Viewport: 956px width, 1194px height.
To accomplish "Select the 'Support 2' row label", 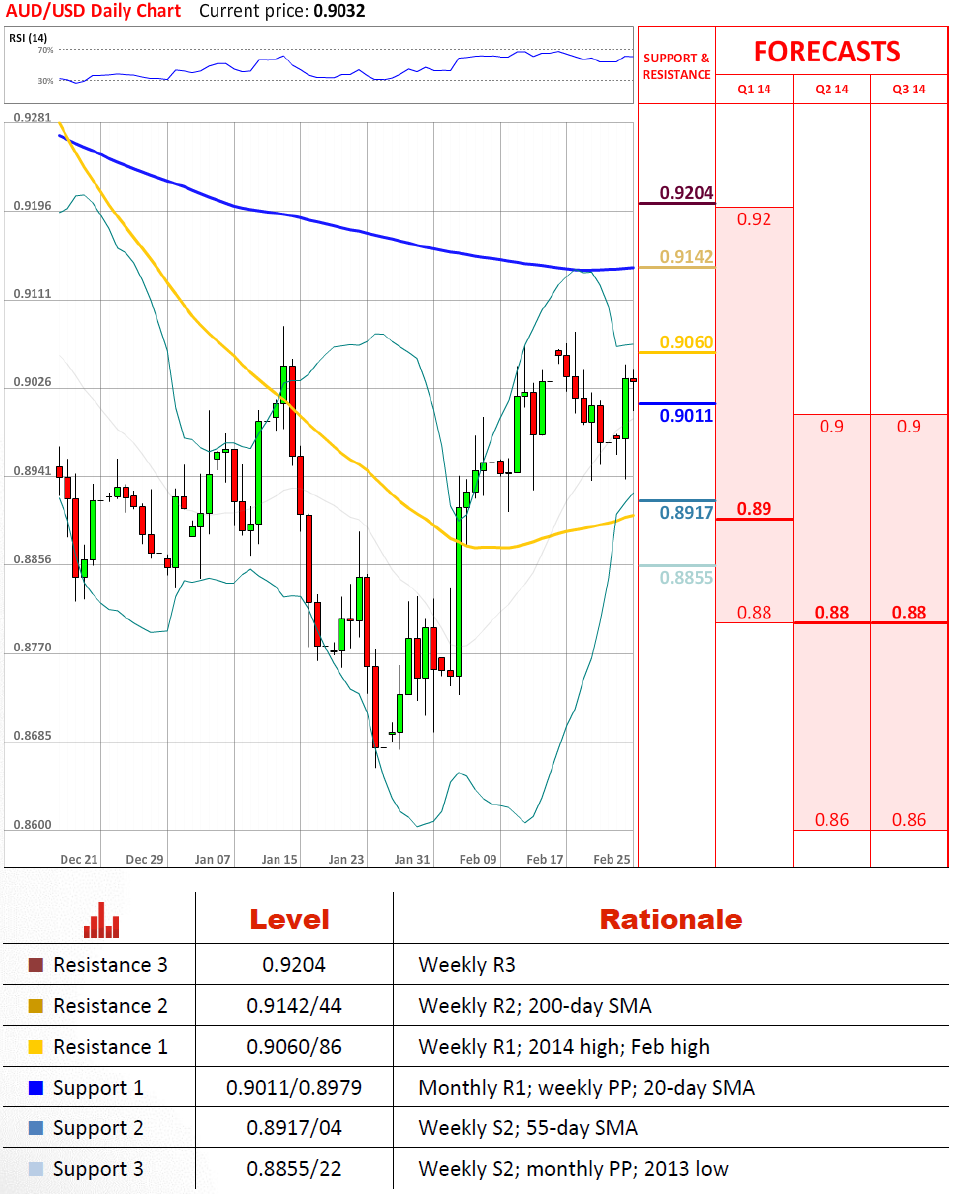I will [x=98, y=1129].
